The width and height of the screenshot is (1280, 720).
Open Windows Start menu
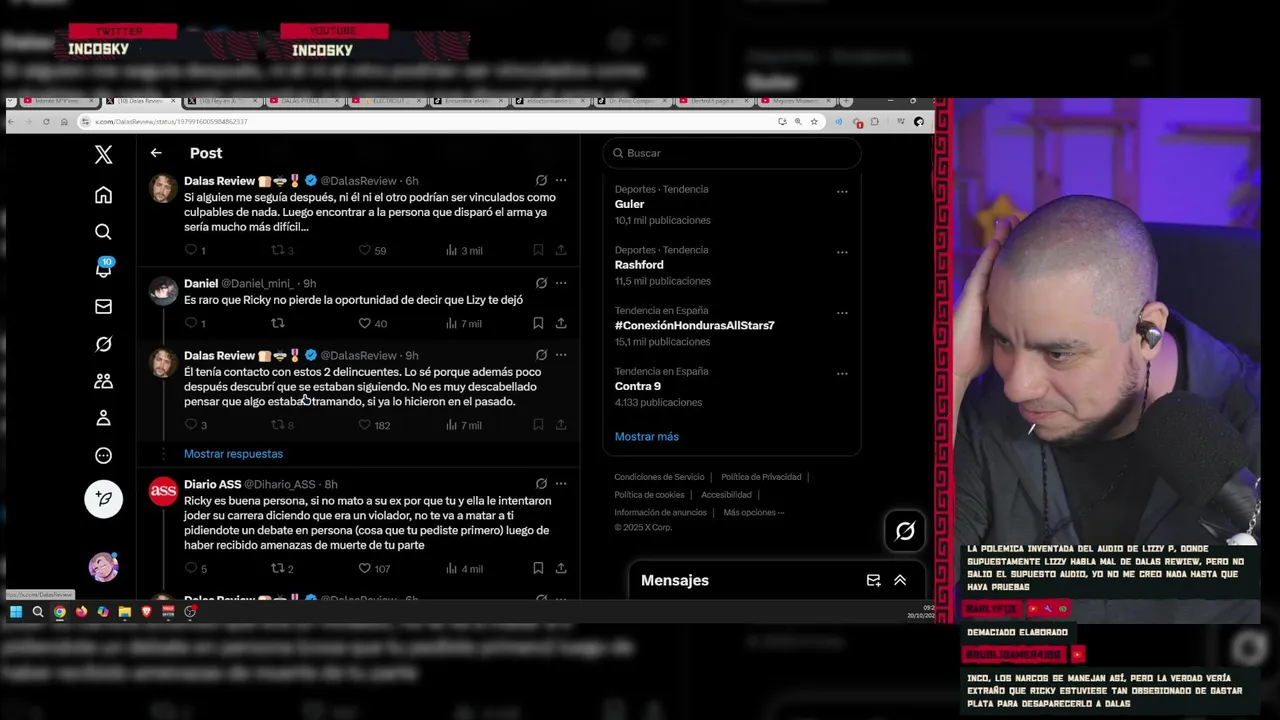coord(16,612)
